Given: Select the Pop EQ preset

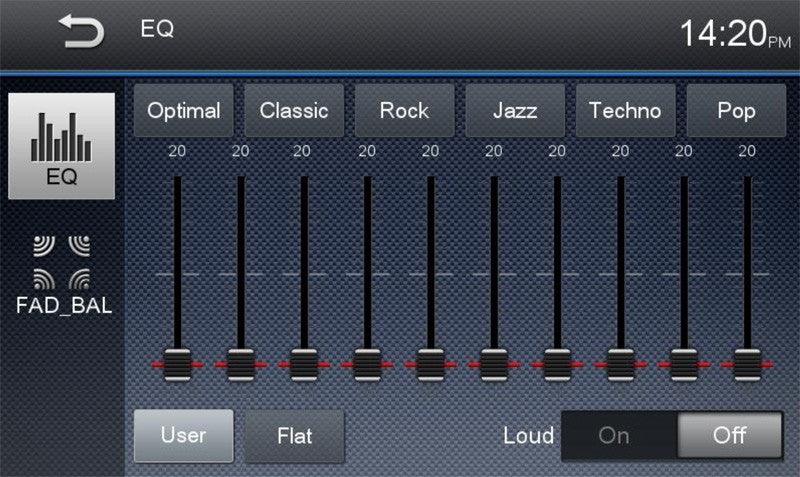Looking at the screenshot, I should coord(736,111).
